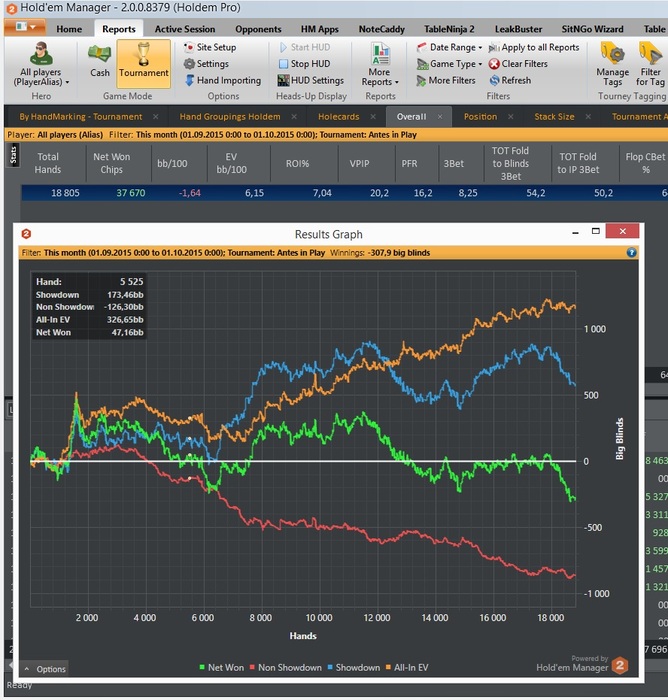The height and width of the screenshot is (700, 668).
Task: Open the More Reports menu
Action: click(x=380, y=65)
